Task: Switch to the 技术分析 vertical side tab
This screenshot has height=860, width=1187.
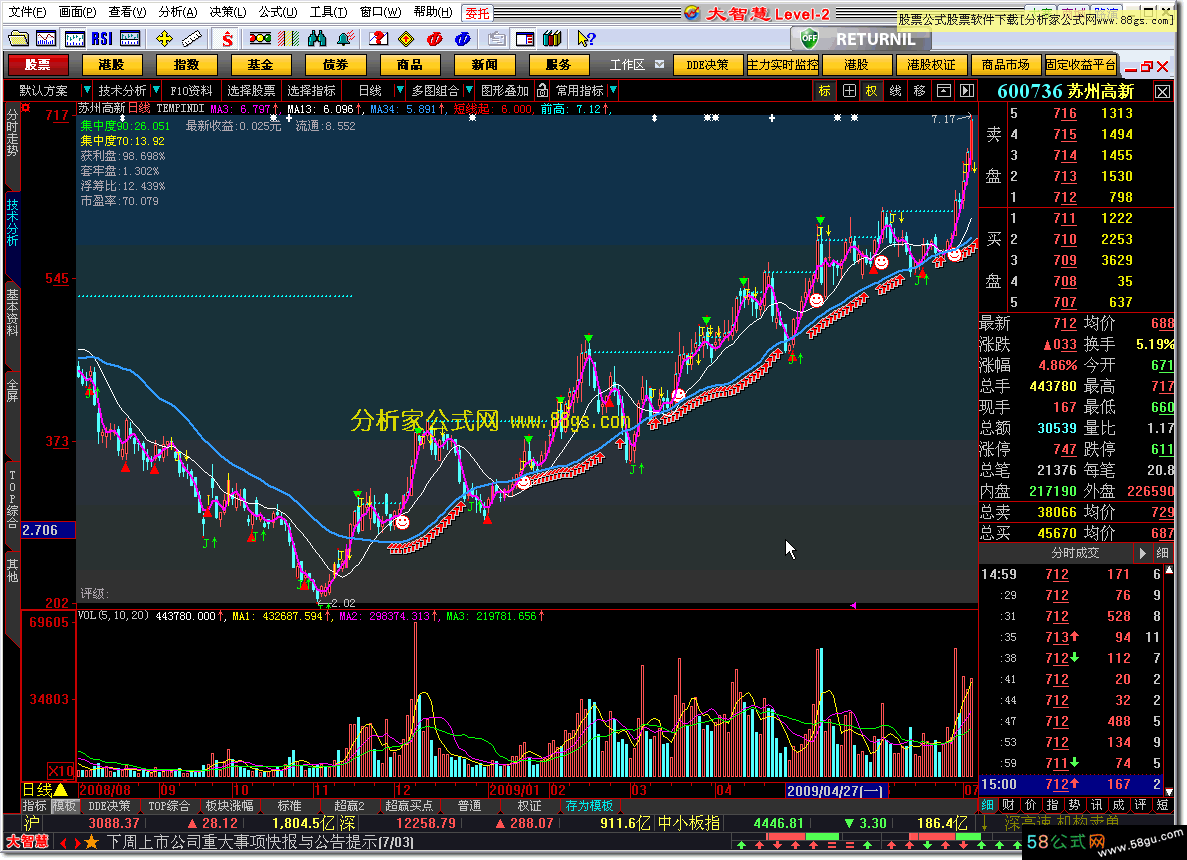Action: (13, 223)
